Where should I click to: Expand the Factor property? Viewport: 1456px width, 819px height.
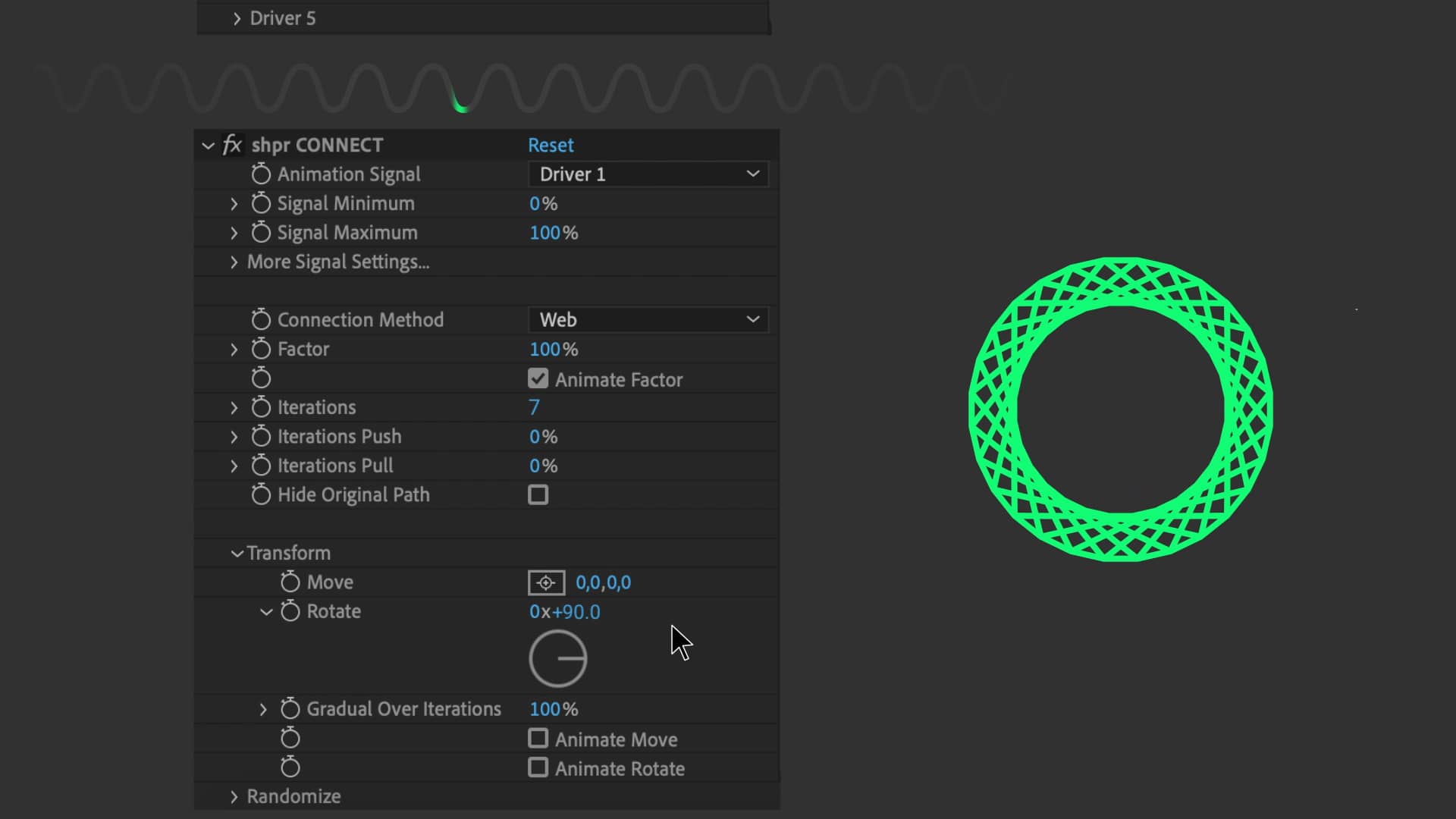(234, 349)
